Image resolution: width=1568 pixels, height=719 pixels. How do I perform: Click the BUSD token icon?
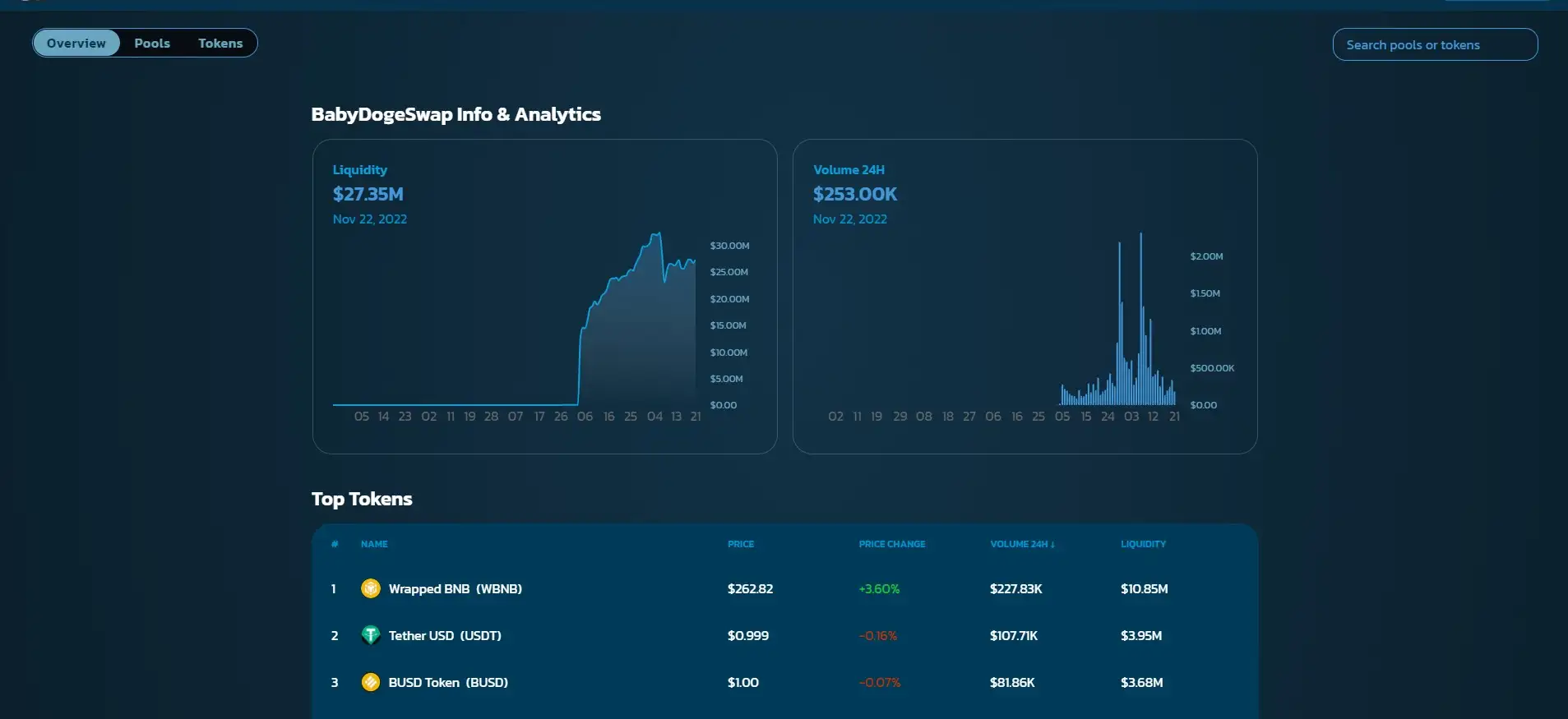tap(371, 682)
